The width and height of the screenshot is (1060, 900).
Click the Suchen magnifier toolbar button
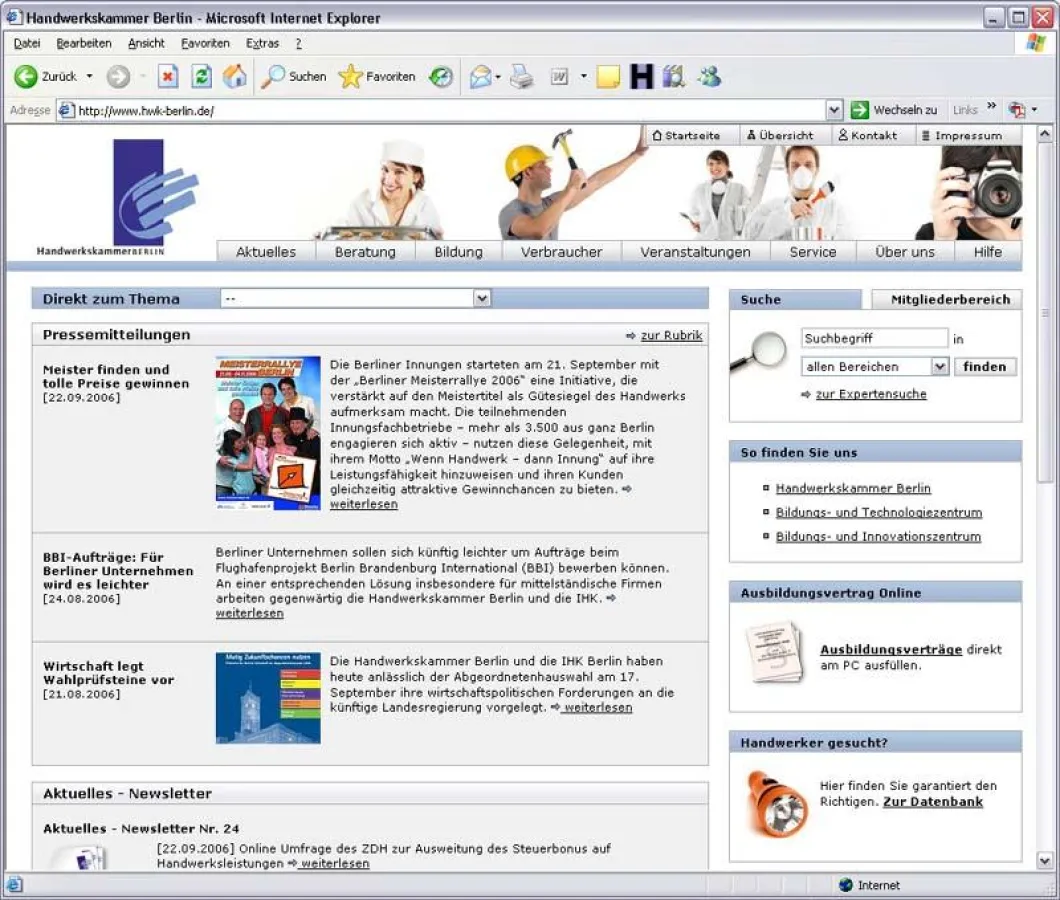point(293,77)
